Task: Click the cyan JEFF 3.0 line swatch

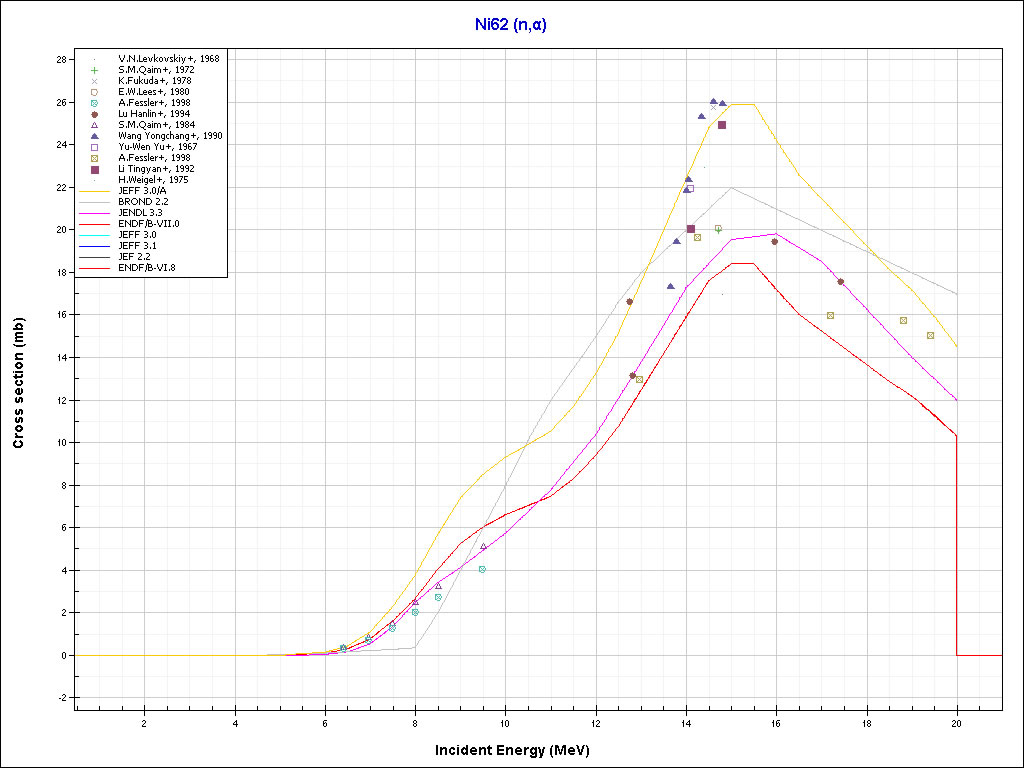Action: 94,235
